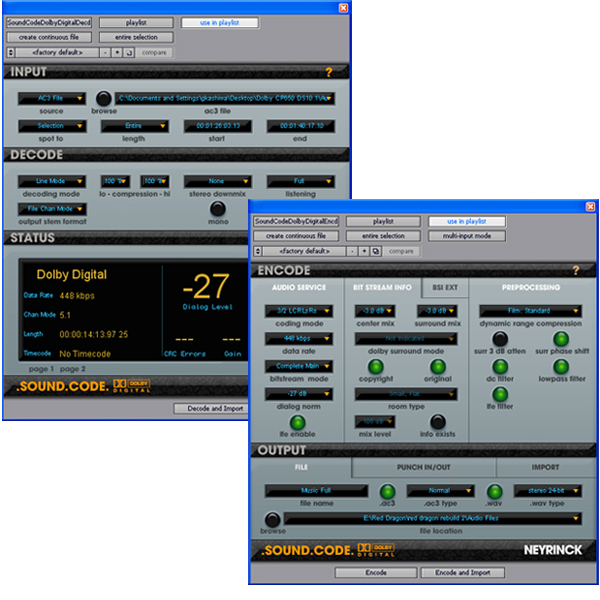The image size is (600, 600).
Task: Click encoder preset copy settings icon
Action: point(376,251)
